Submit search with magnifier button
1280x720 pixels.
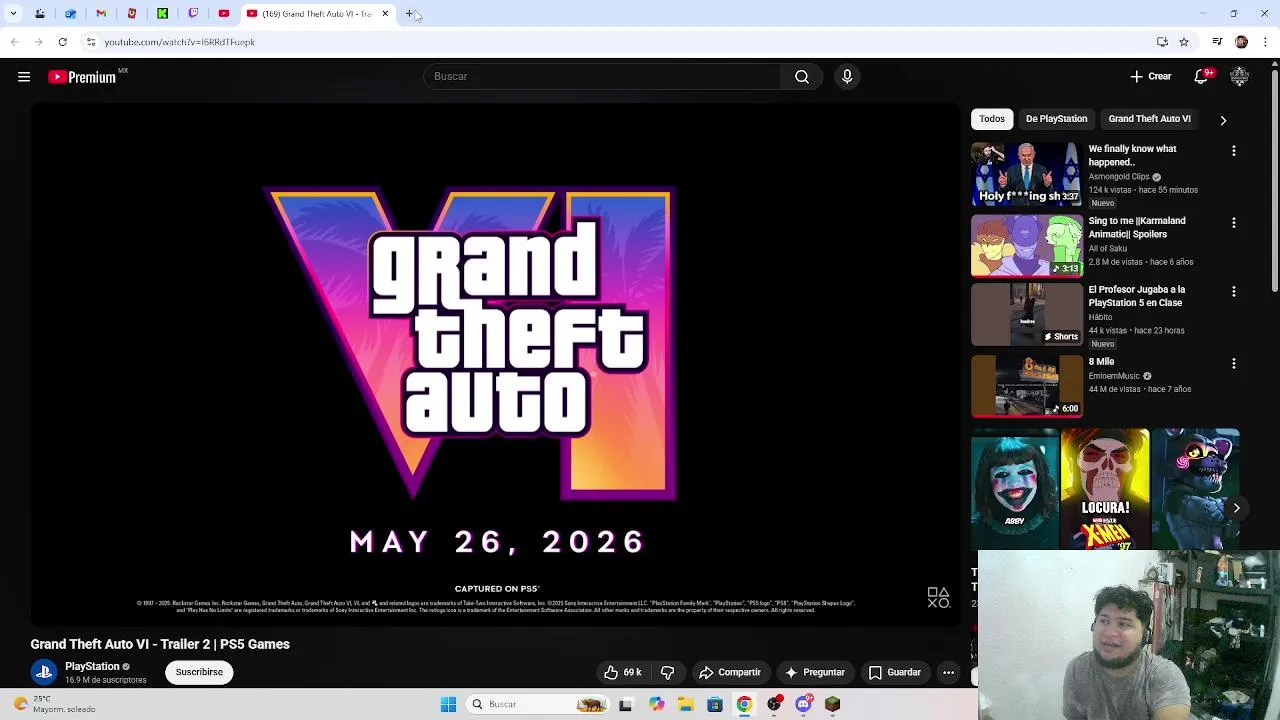point(801,77)
